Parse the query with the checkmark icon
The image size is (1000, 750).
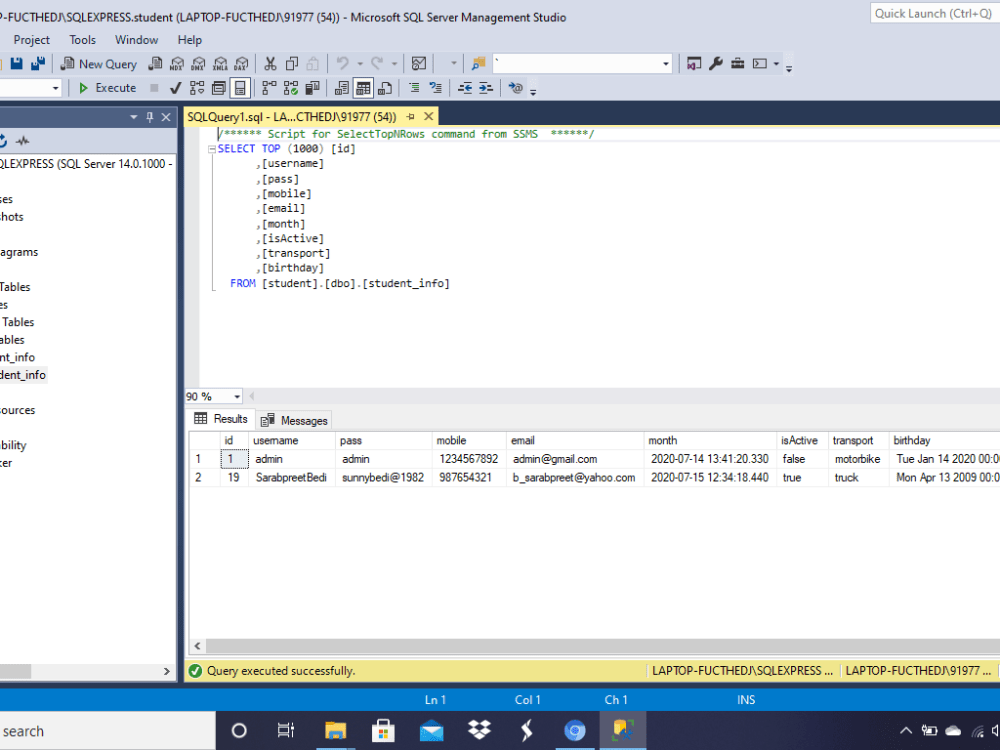tap(173, 88)
